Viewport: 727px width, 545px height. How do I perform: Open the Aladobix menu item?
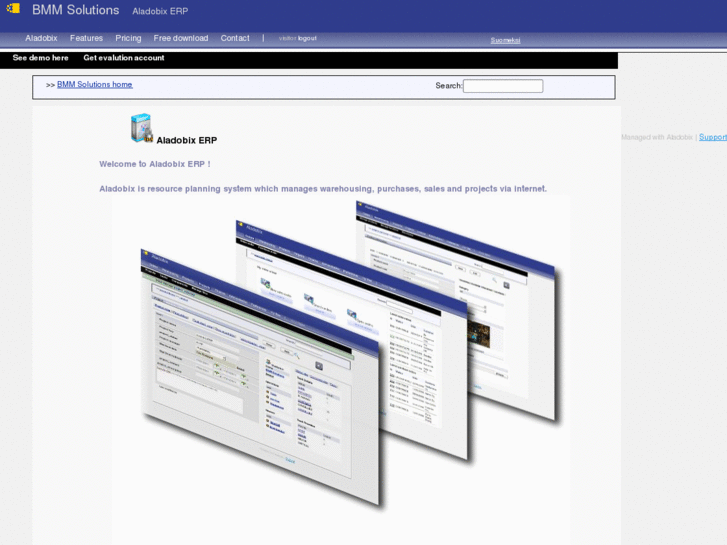[41, 38]
